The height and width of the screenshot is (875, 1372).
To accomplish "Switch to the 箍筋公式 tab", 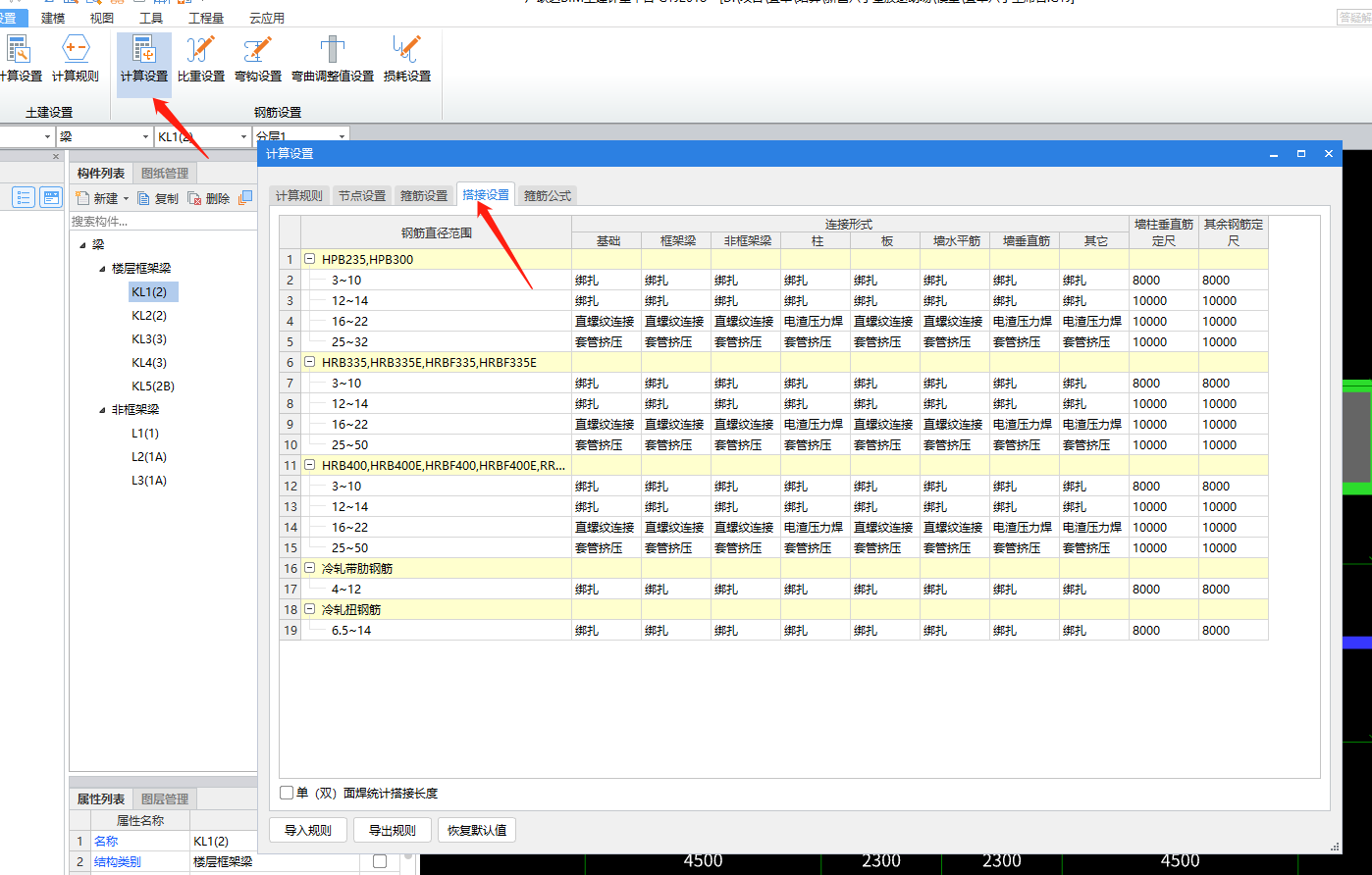I will coord(548,195).
